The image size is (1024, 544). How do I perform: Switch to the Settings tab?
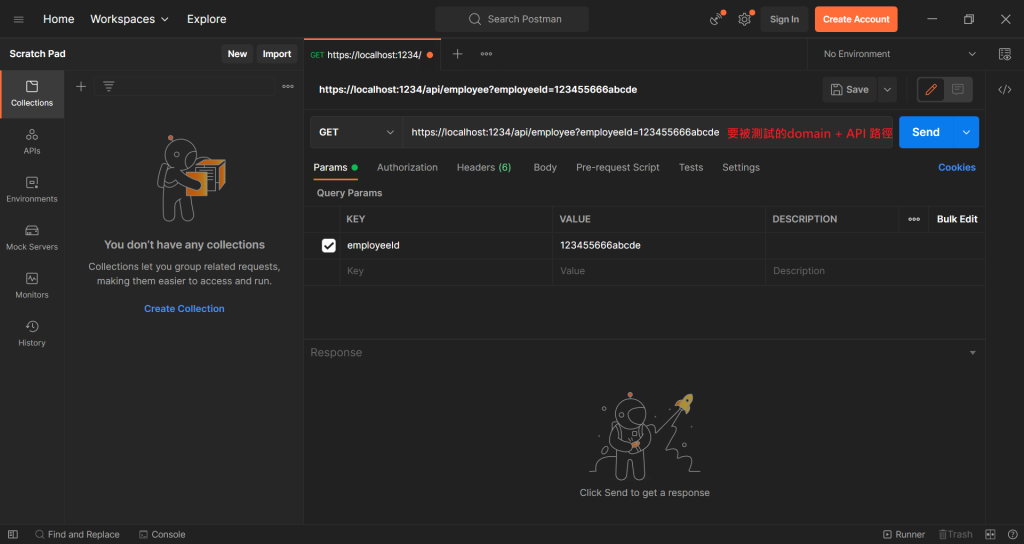[741, 167]
